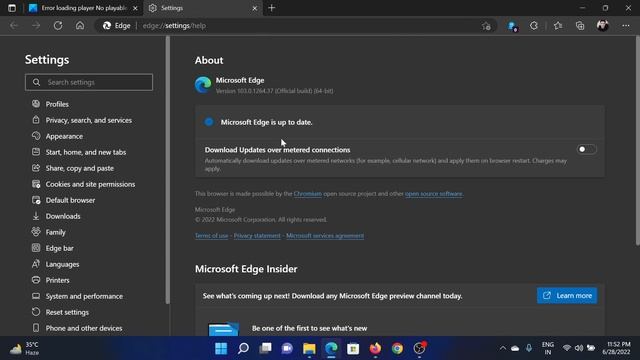
Task: Click the browser back arrow
Action: pos(14,26)
